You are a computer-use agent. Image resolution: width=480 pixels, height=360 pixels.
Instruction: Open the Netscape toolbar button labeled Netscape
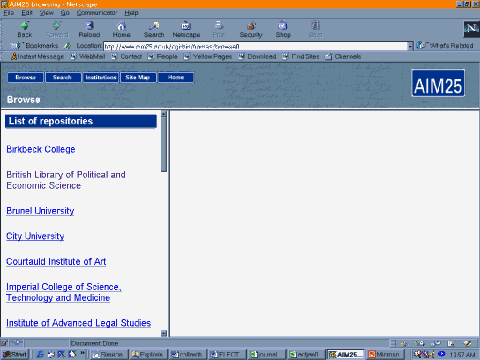(186, 29)
